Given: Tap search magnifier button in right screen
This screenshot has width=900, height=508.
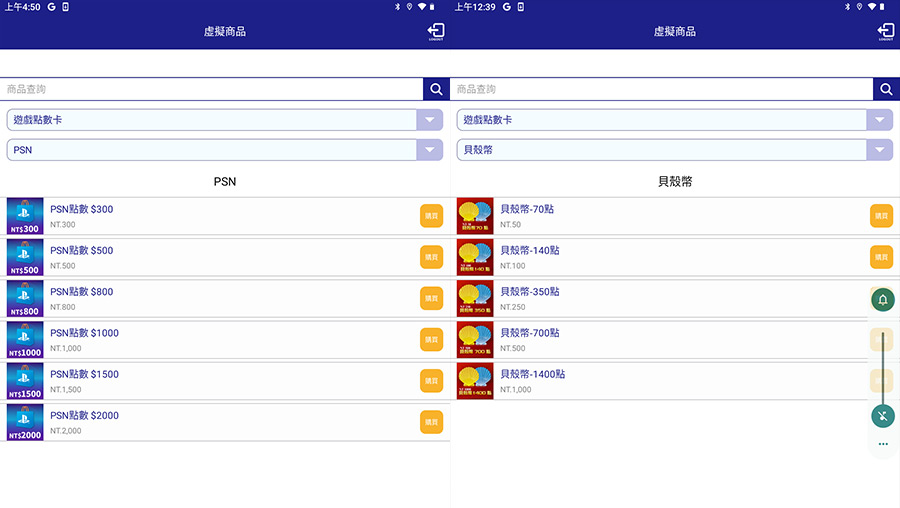Looking at the screenshot, I should pyautogui.click(x=886, y=89).
